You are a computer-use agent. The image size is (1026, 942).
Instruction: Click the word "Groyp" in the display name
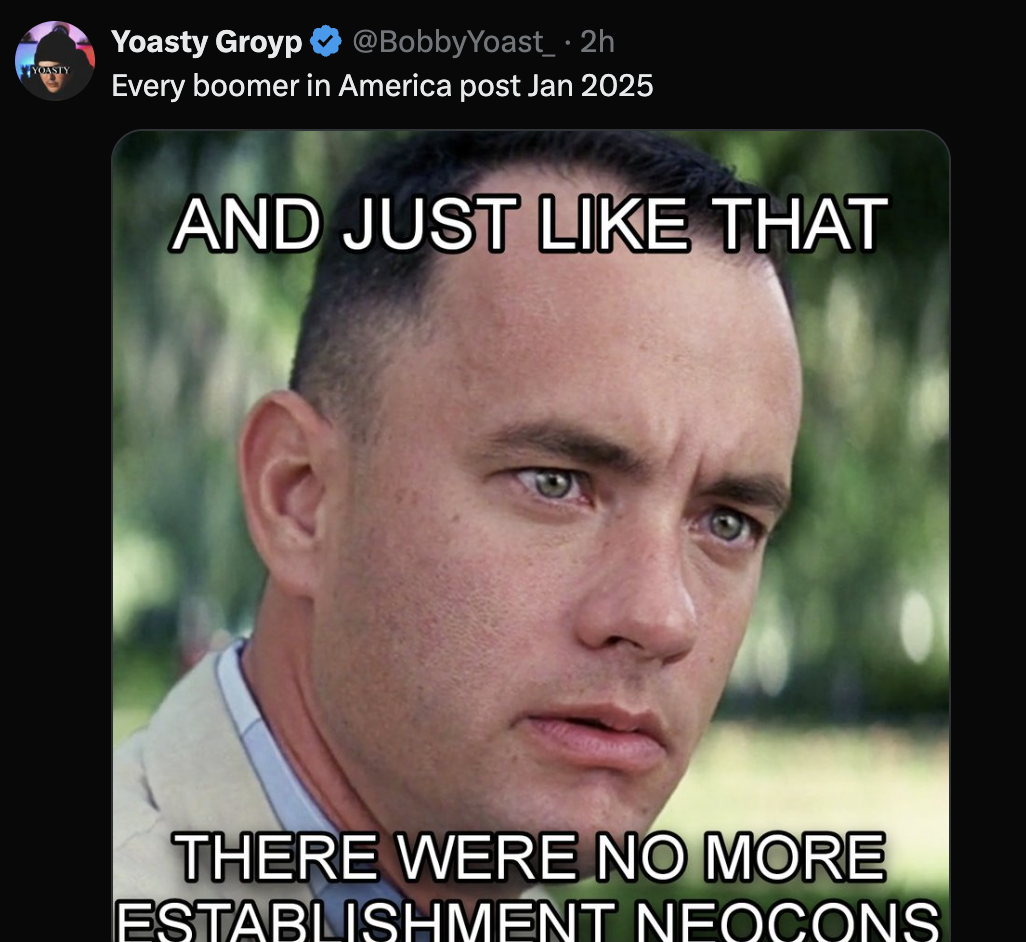[x=258, y=43]
